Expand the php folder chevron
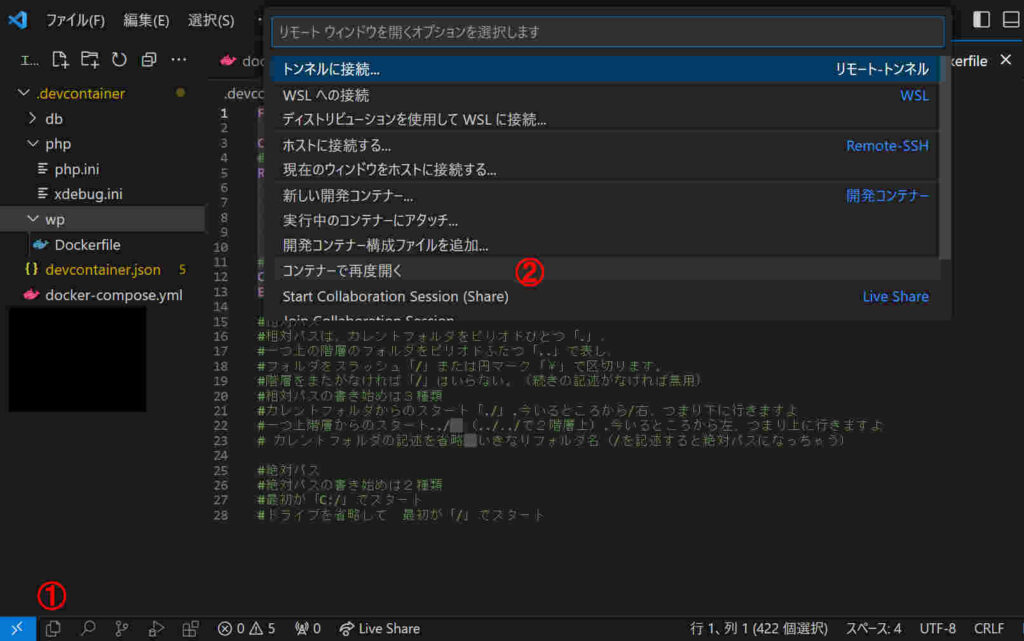1024x641 pixels. click(x=32, y=144)
